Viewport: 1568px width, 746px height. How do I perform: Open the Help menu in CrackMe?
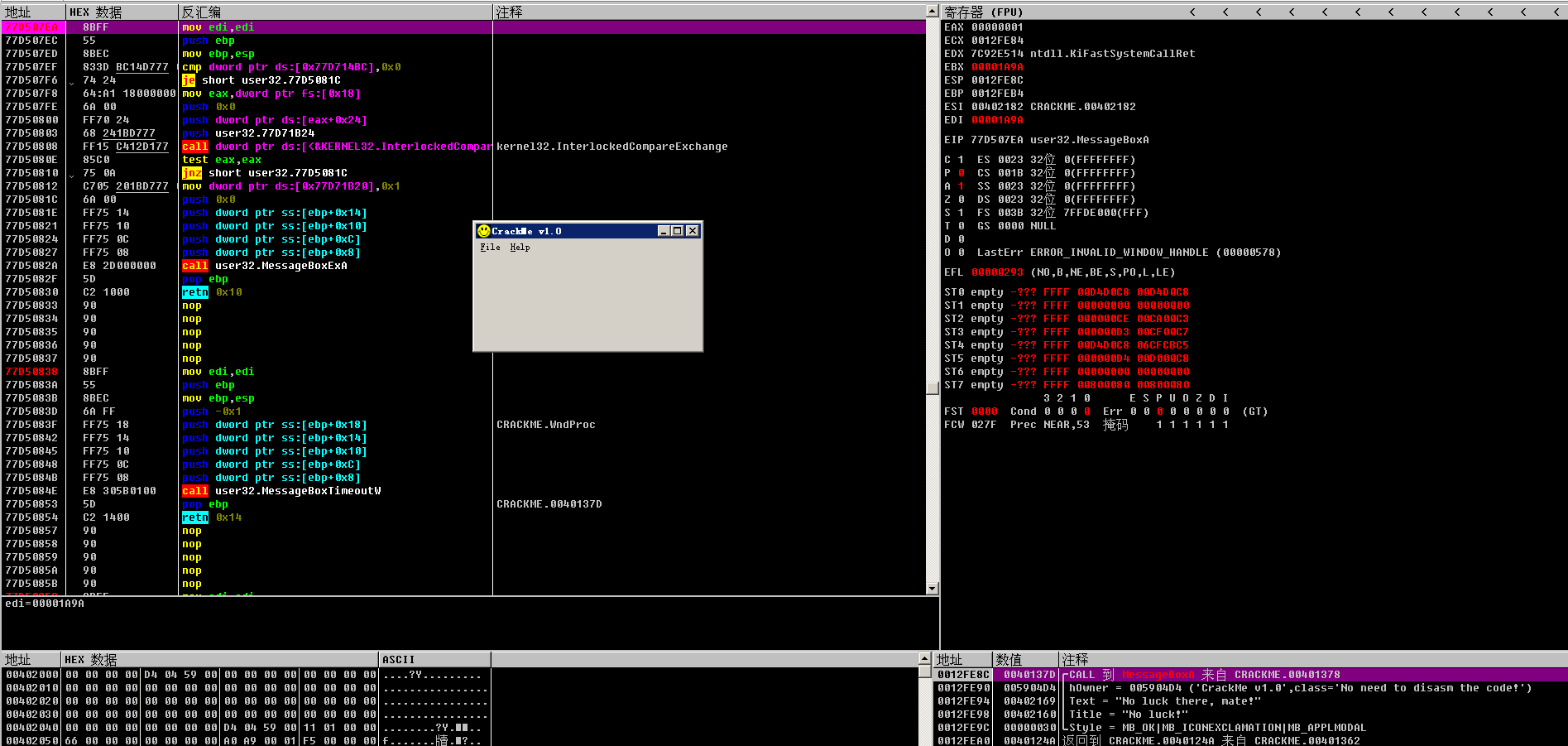[520, 248]
